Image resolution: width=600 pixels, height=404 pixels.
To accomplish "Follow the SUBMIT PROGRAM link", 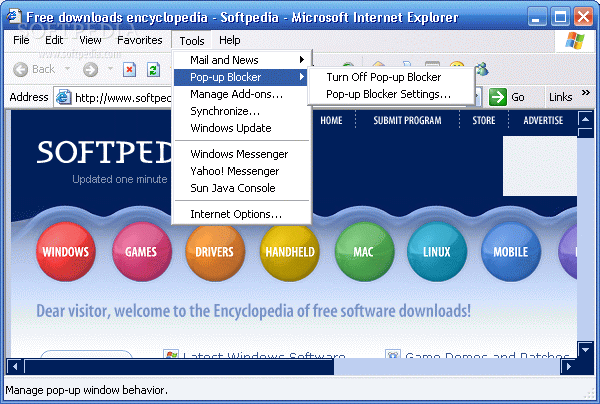I will click(407, 121).
